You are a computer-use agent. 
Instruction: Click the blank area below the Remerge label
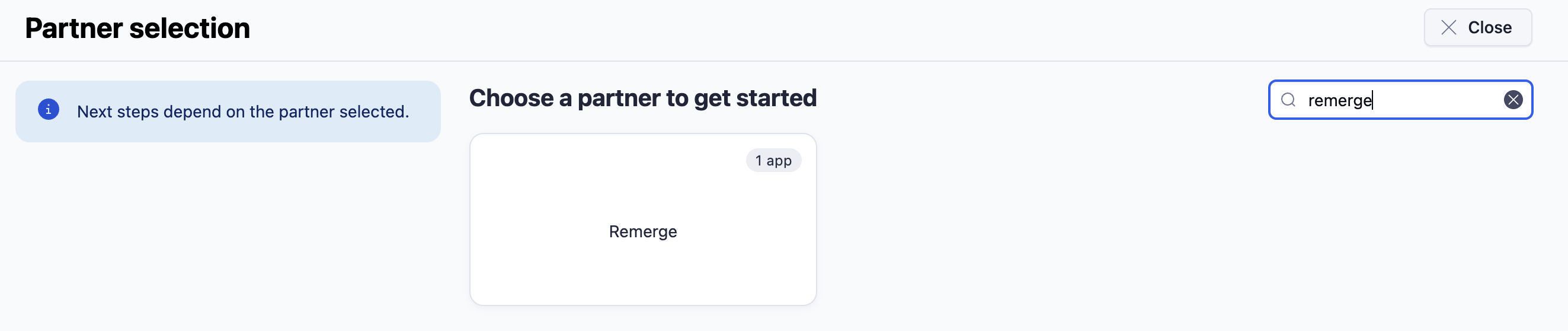[643, 274]
